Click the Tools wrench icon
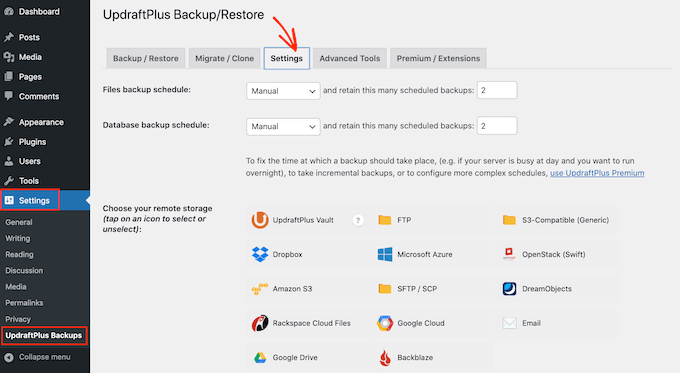Screen dimensions: 680x373 pos(9,180)
